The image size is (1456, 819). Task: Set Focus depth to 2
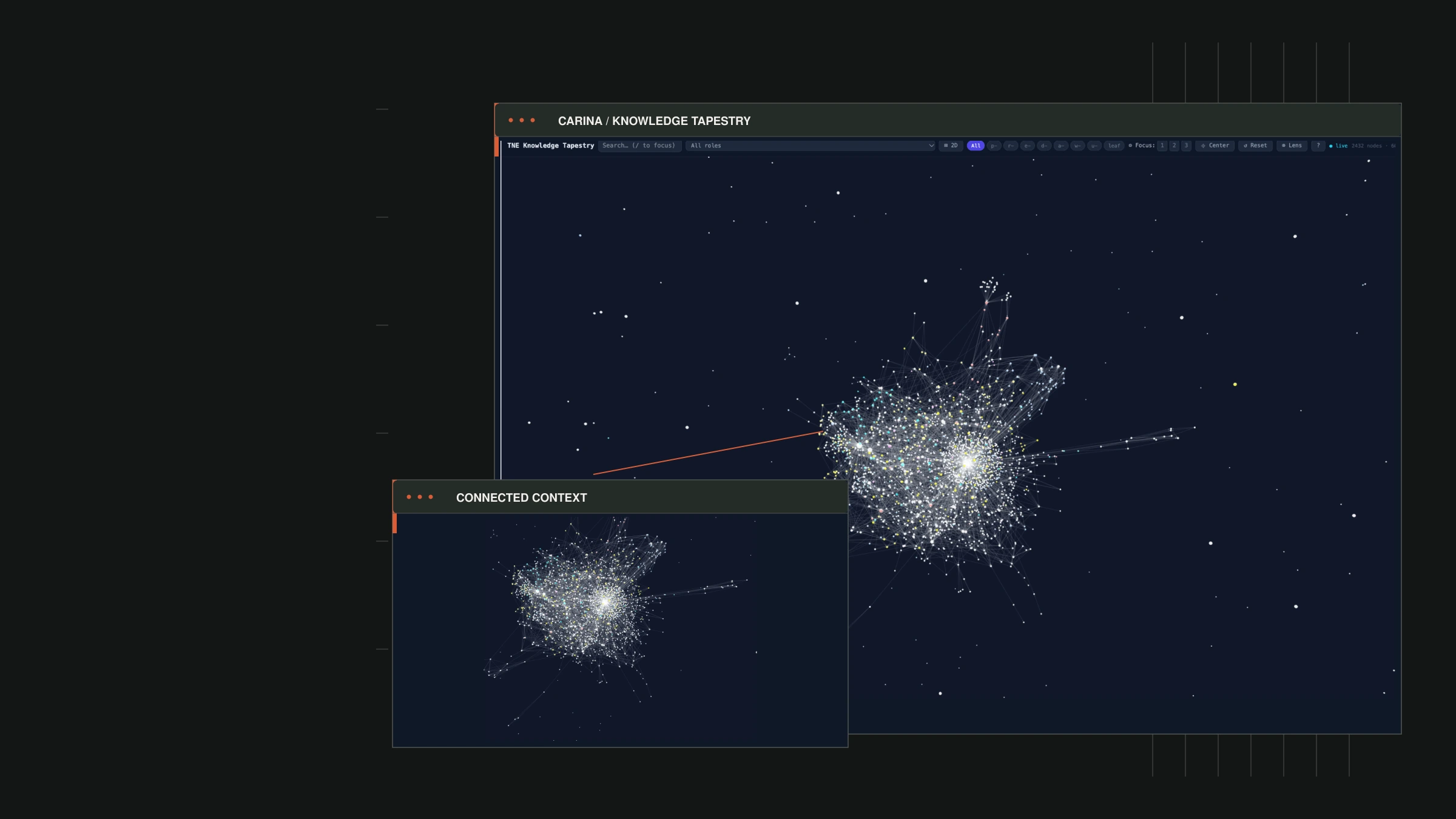[1174, 146]
